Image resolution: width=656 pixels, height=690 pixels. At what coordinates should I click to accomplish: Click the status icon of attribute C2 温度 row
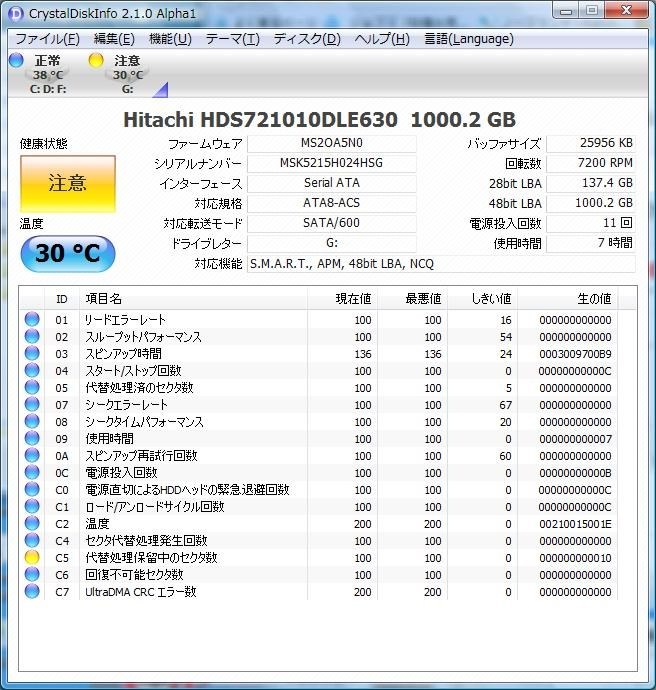click(x=32, y=523)
